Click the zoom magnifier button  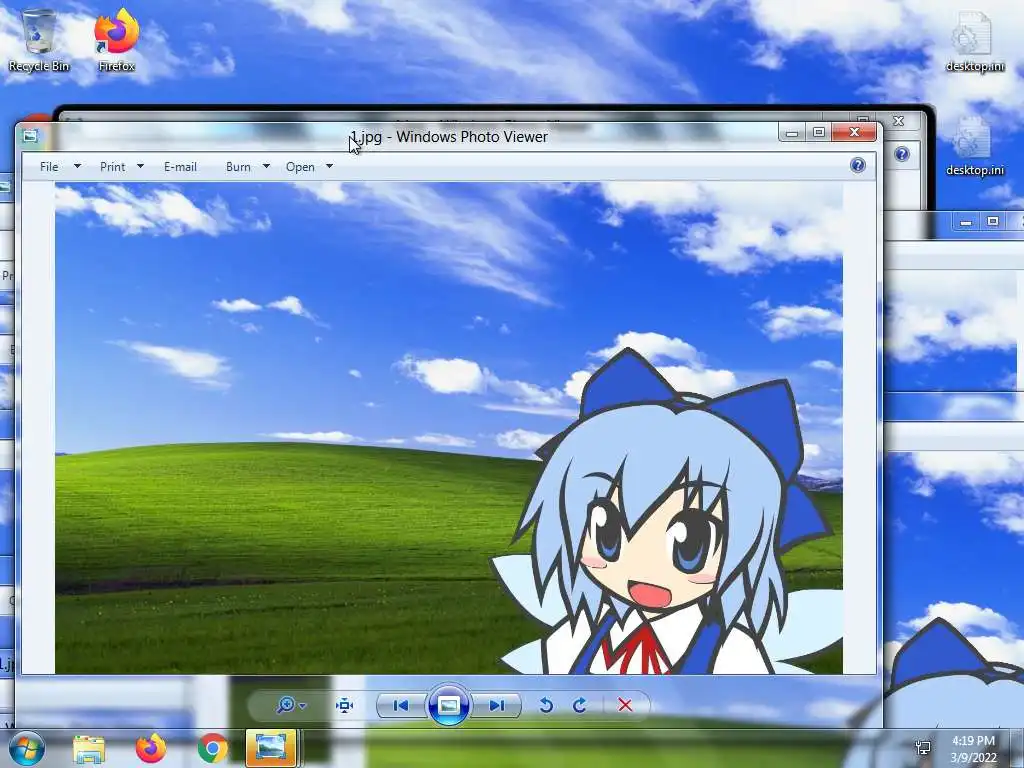point(285,705)
